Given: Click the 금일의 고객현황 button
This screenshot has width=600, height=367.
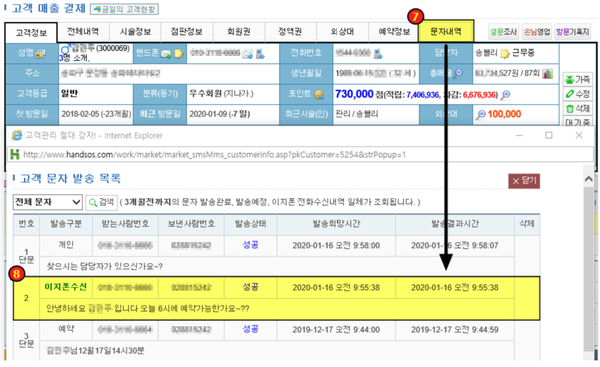Looking at the screenshot, I should (124, 9).
